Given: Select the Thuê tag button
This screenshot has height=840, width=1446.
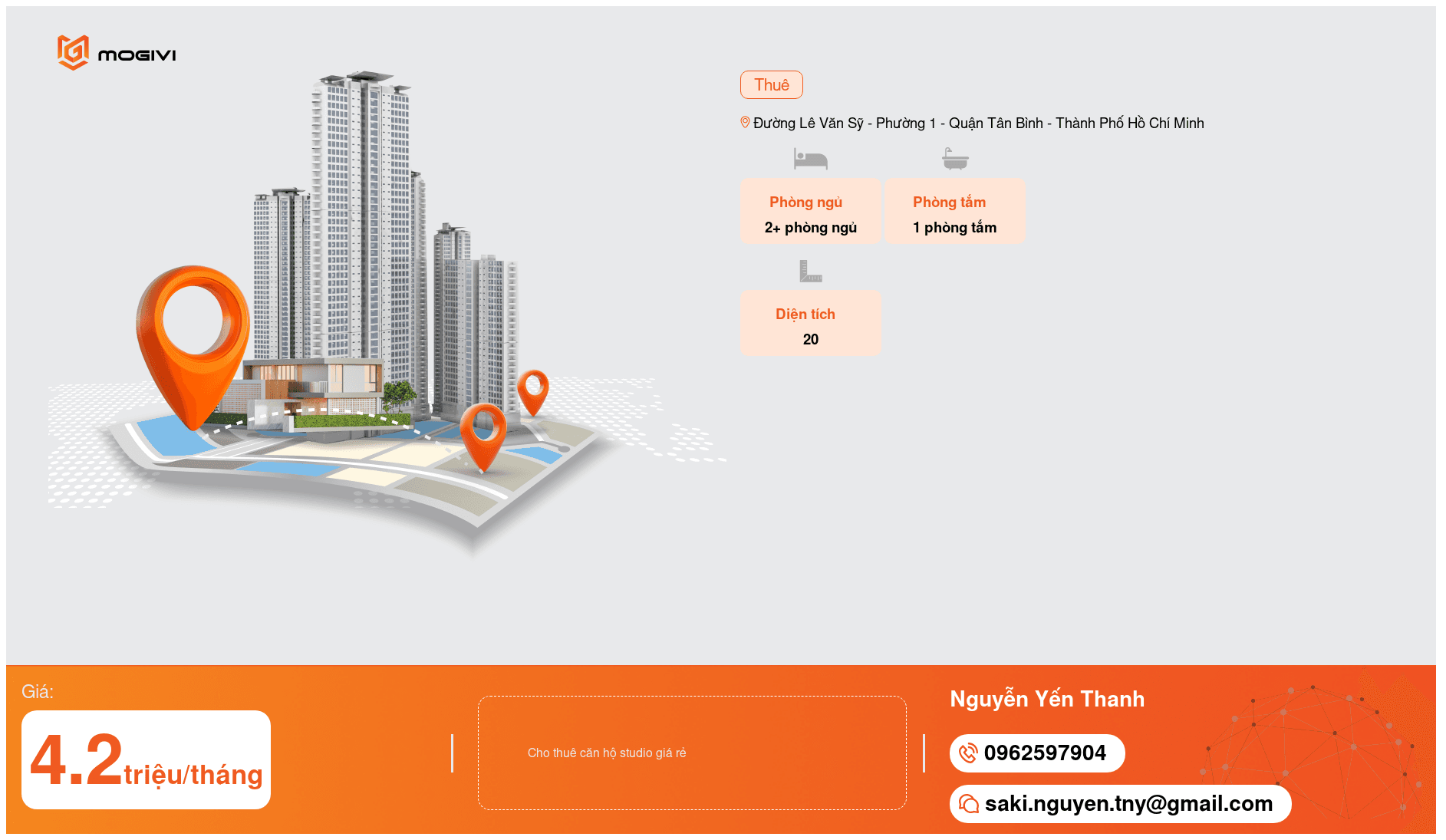Looking at the screenshot, I should click(x=771, y=85).
